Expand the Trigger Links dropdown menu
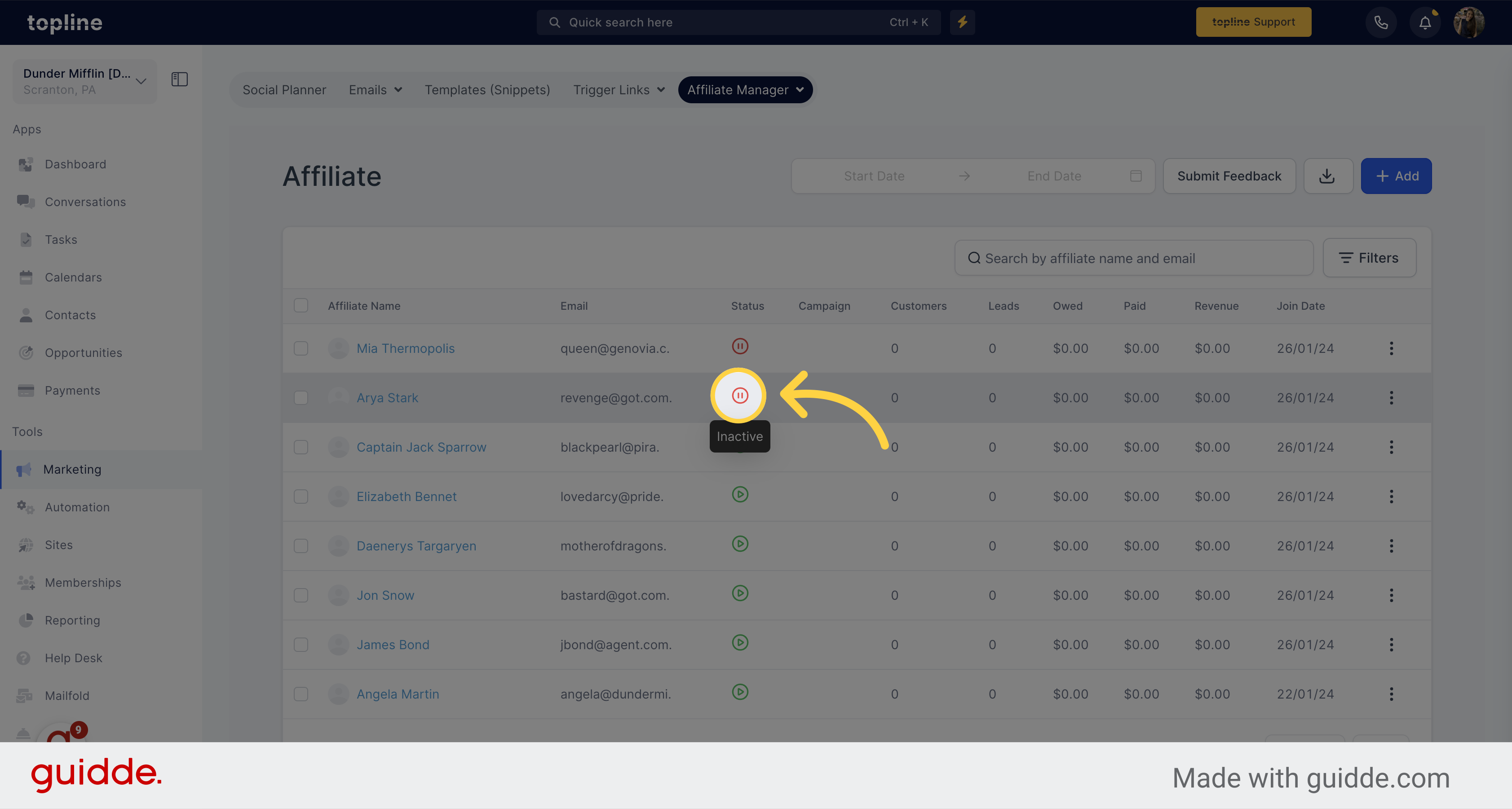 pos(618,89)
